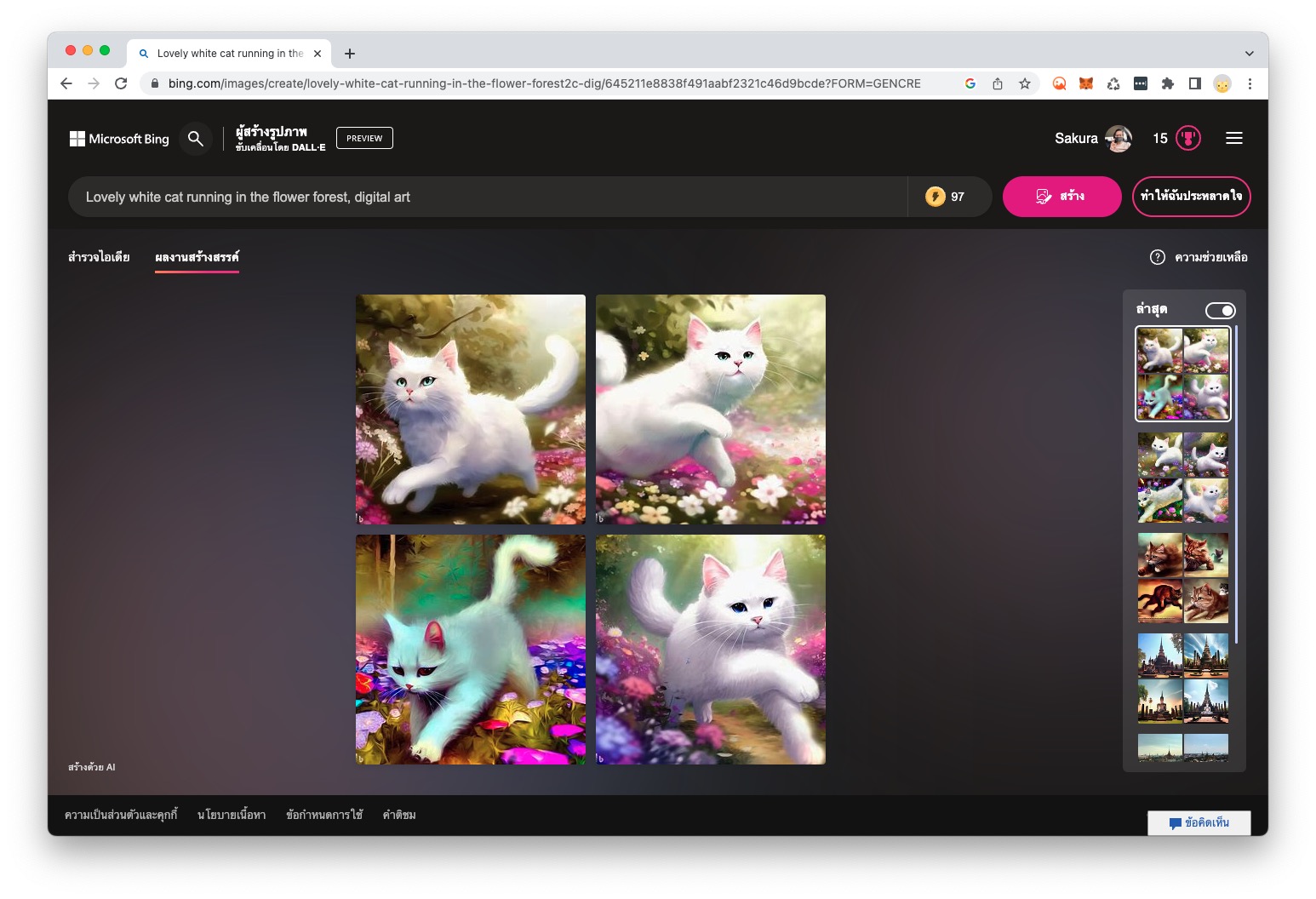Open Chrome three-dot menu

pos(1250,83)
